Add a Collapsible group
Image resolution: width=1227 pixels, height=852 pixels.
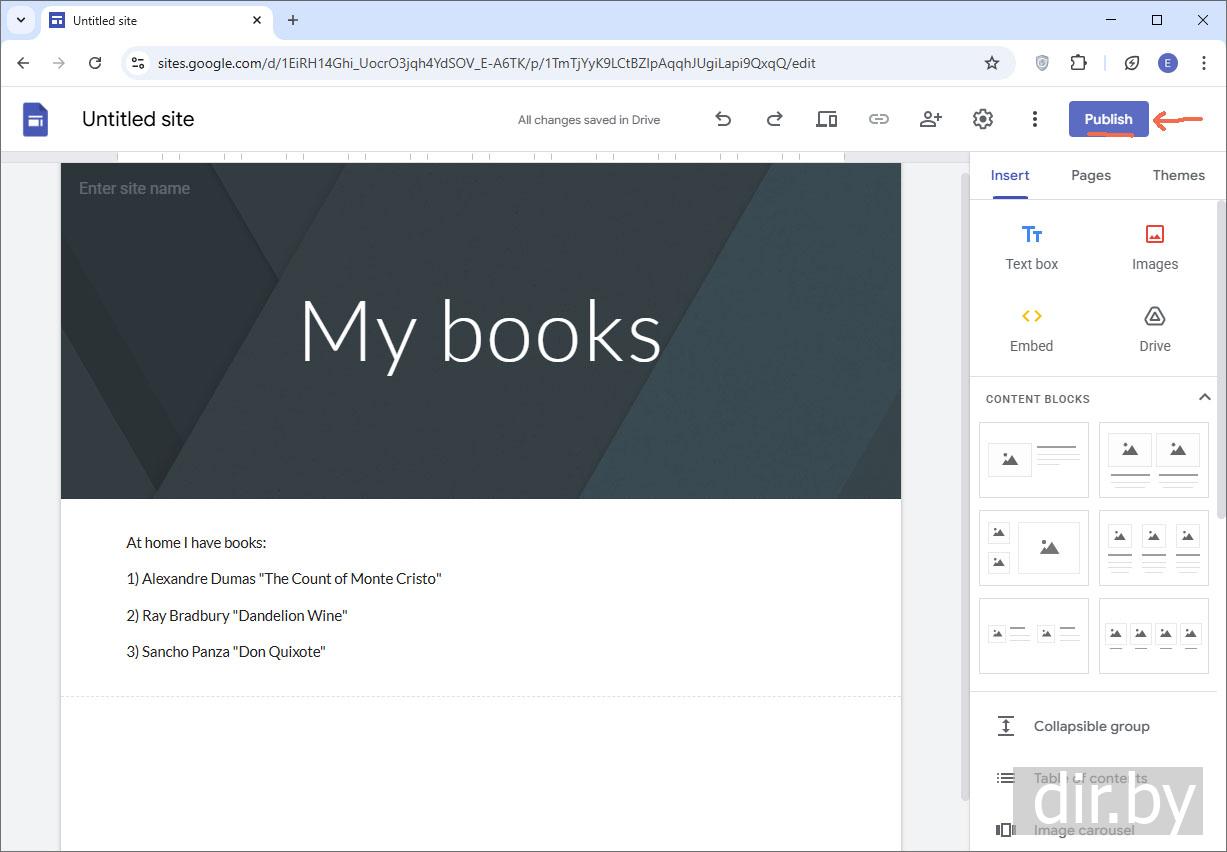pos(1091,726)
